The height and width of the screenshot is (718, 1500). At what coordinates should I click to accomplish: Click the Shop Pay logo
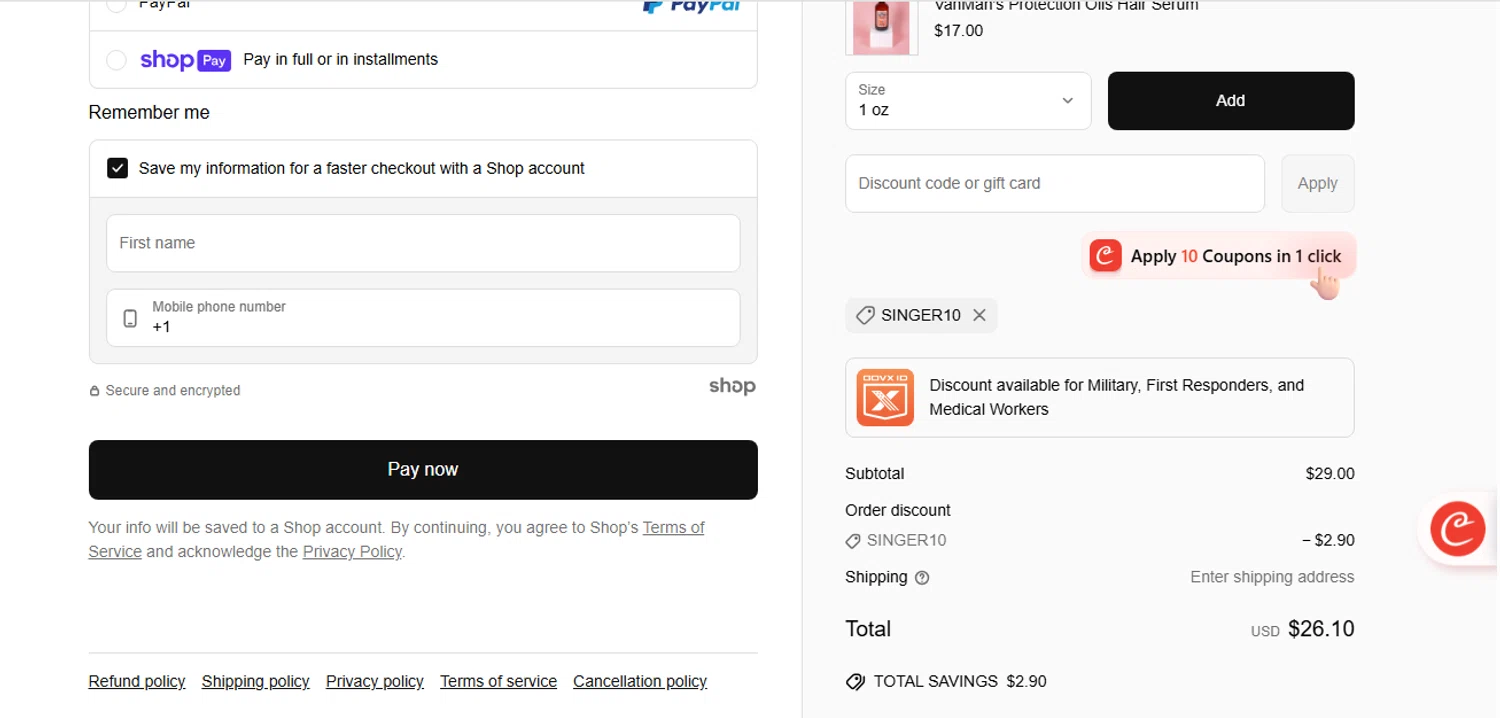(185, 60)
